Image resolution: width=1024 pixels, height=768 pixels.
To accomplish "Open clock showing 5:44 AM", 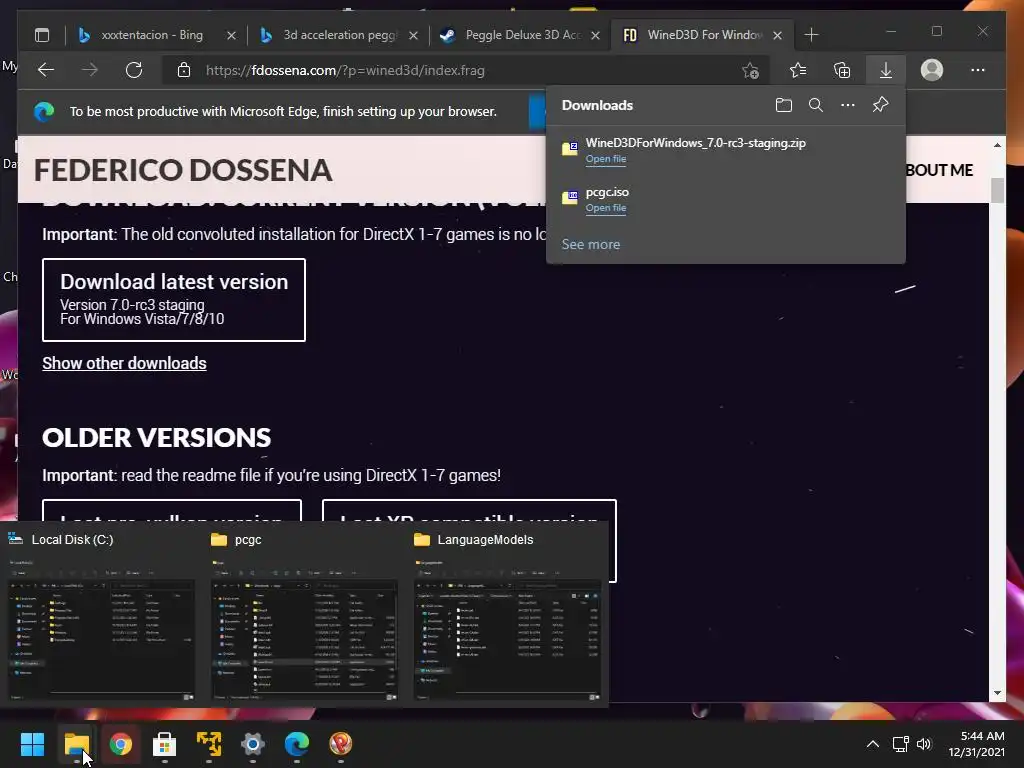I will pos(976,744).
